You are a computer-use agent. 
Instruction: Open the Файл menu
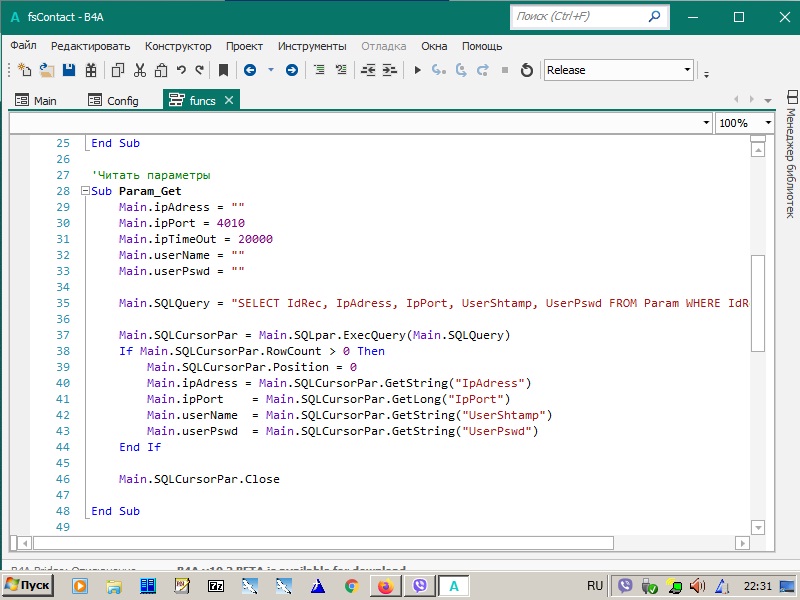click(x=23, y=45)
